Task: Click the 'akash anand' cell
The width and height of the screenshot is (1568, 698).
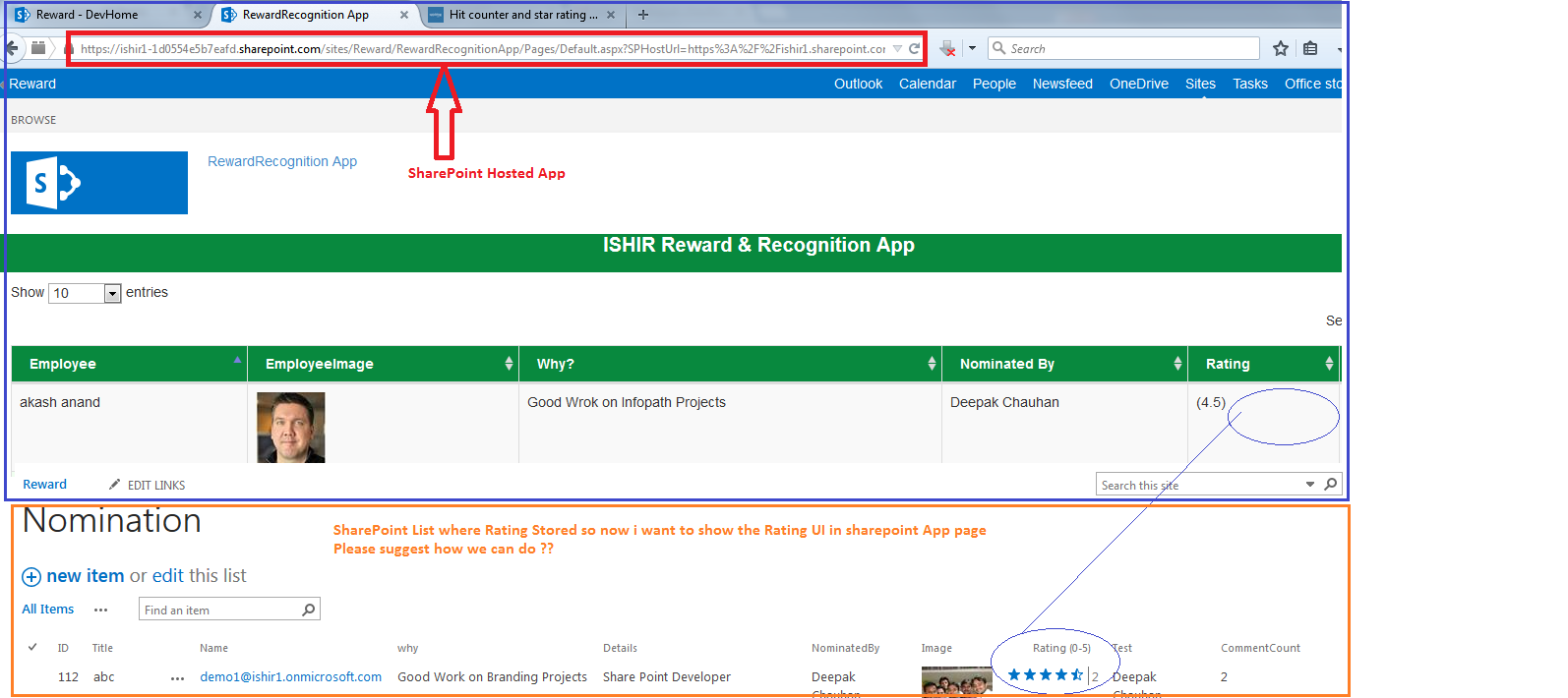Action: pos(60,402)
